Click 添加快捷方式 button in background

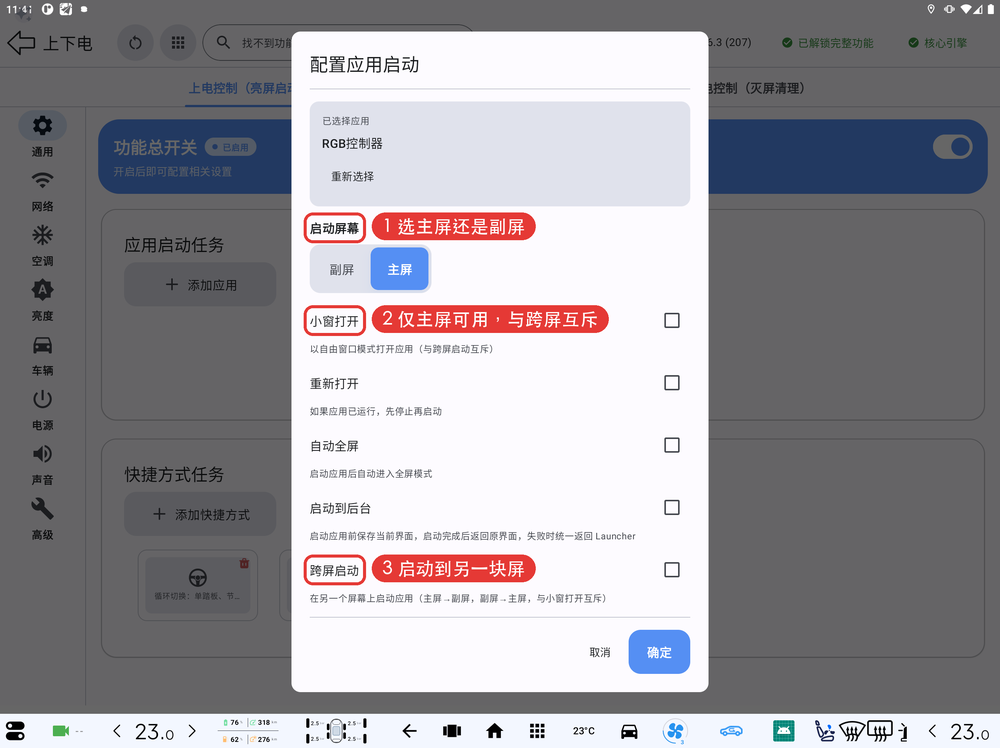200,514
